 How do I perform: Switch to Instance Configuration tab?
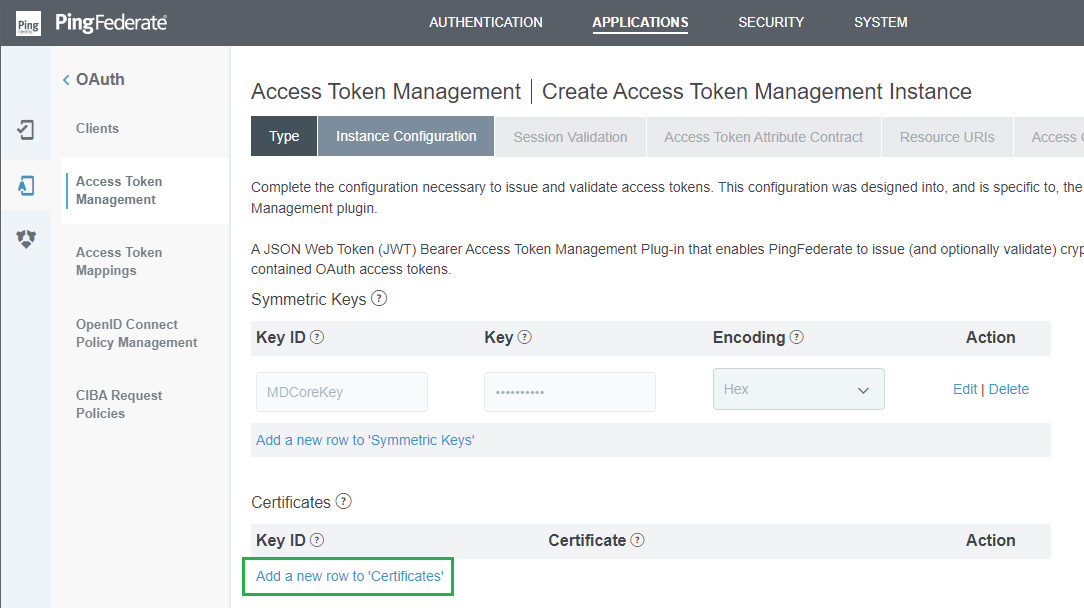coord(406,136)
